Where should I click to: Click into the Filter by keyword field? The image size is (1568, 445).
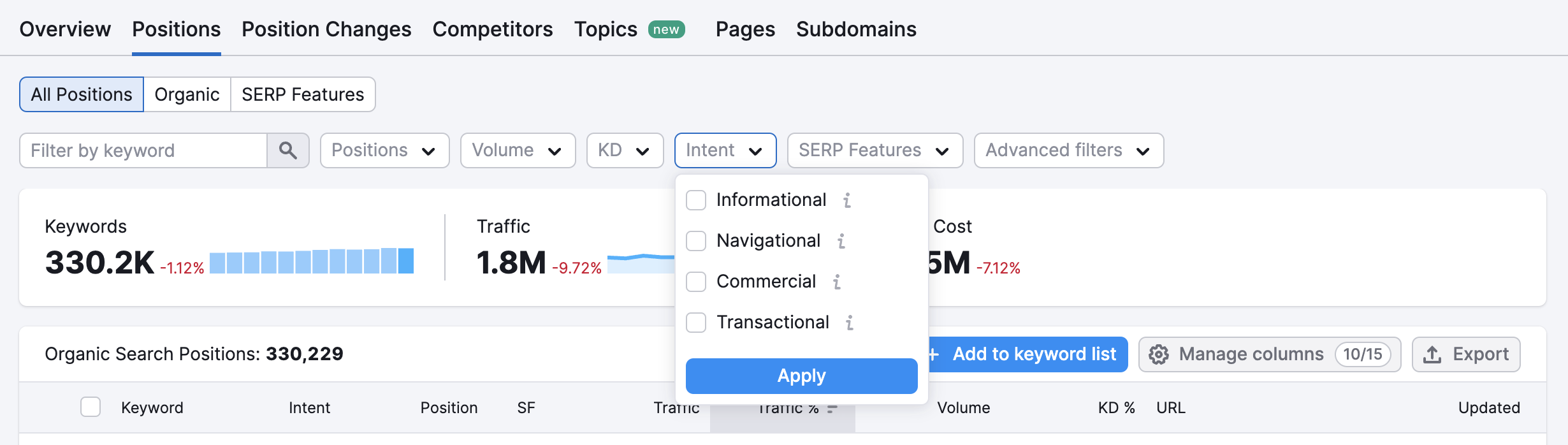pos(143,150)
